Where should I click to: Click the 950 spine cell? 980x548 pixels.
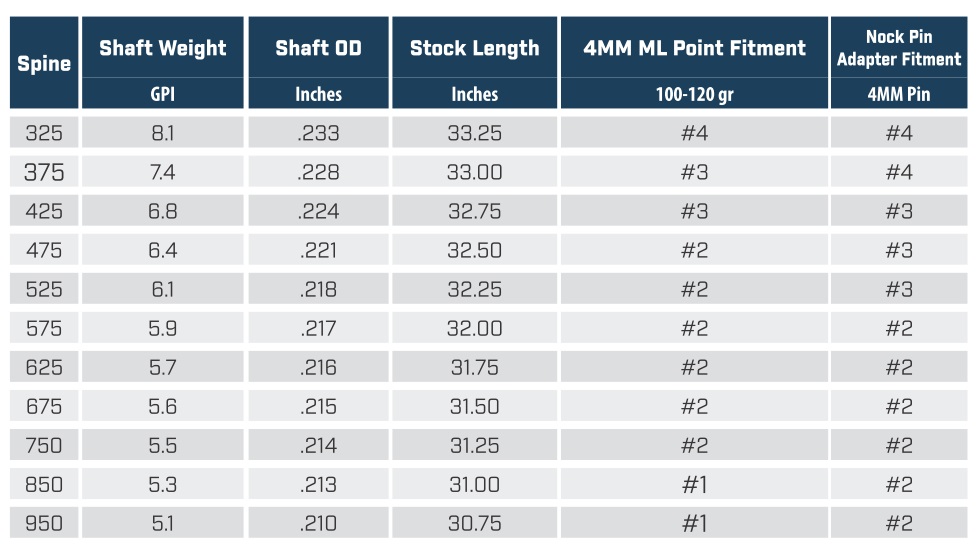44,523
